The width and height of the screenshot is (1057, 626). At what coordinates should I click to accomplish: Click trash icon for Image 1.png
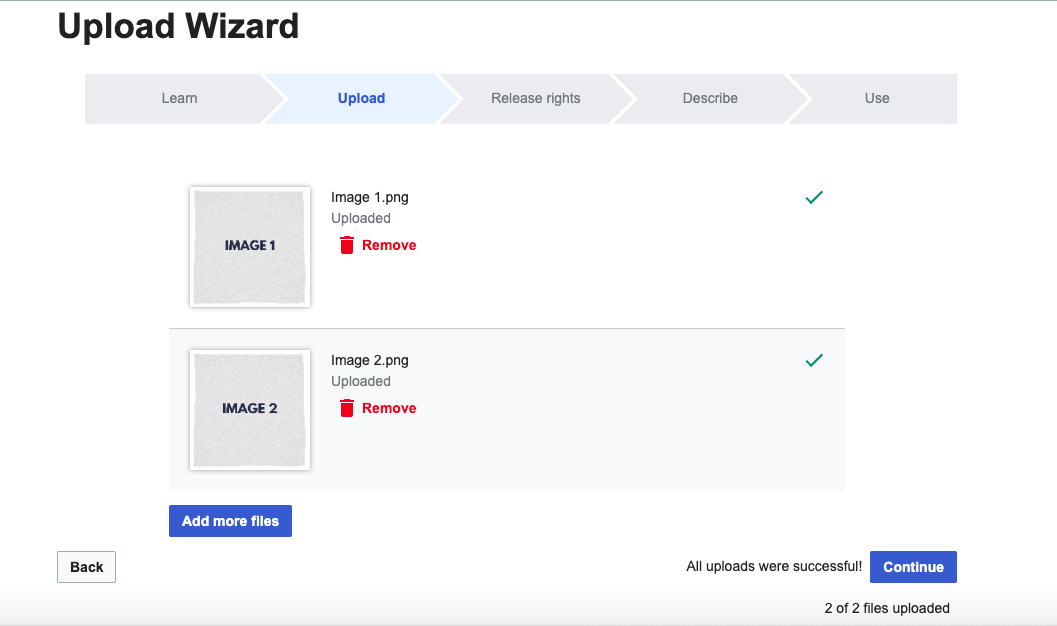pos(347,245)
